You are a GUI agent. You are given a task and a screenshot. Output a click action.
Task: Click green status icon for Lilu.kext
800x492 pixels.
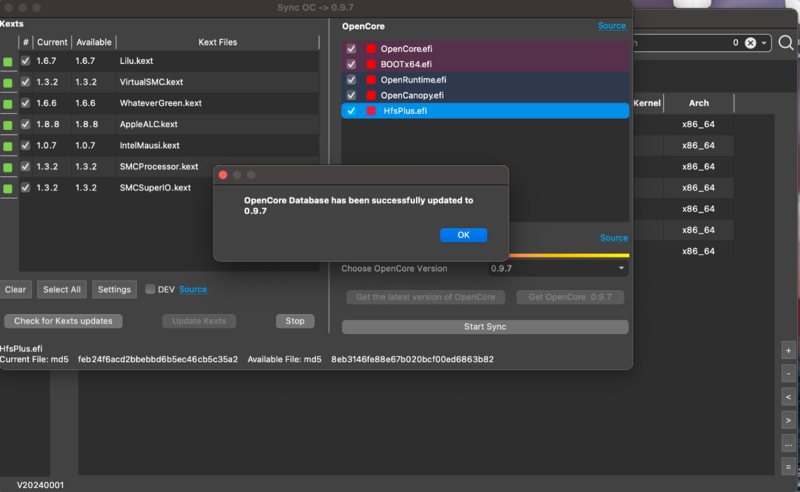8,62
